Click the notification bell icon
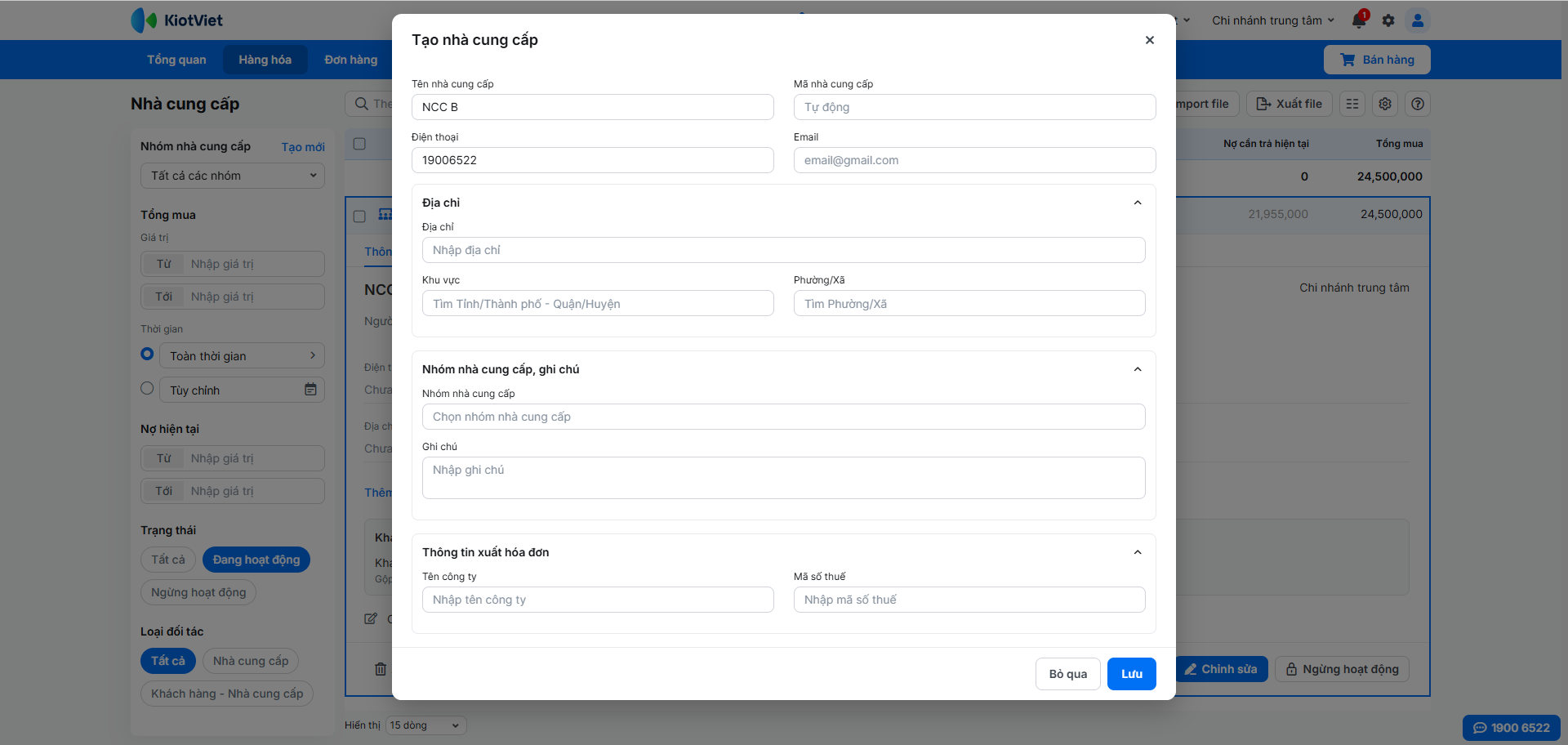The image size is (1568, 745). pos(1359,20)
